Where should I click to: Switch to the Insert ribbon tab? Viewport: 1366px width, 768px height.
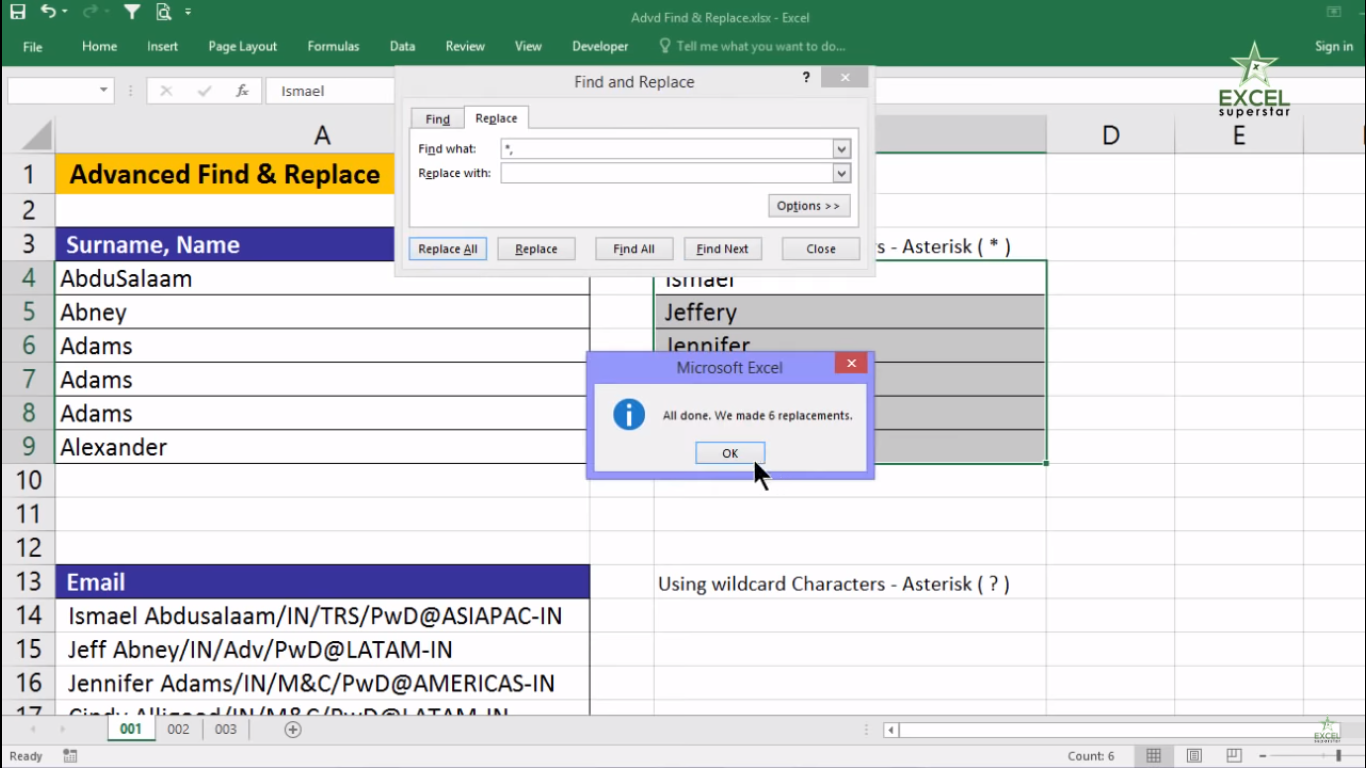click(163, 46)
